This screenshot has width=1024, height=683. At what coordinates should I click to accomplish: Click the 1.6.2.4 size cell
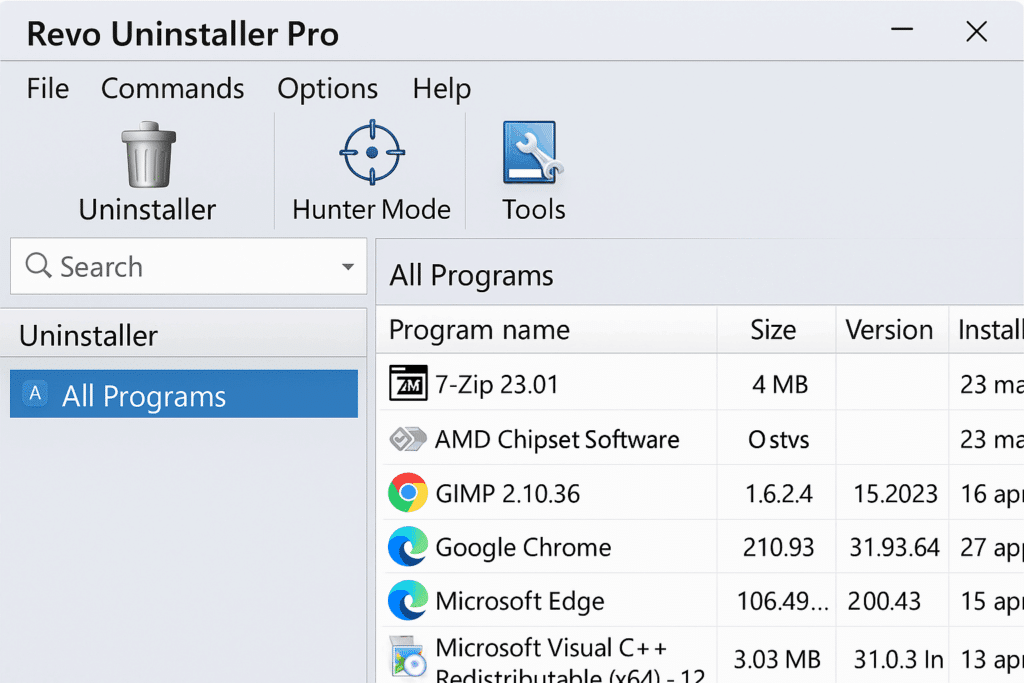click(778, 494)
